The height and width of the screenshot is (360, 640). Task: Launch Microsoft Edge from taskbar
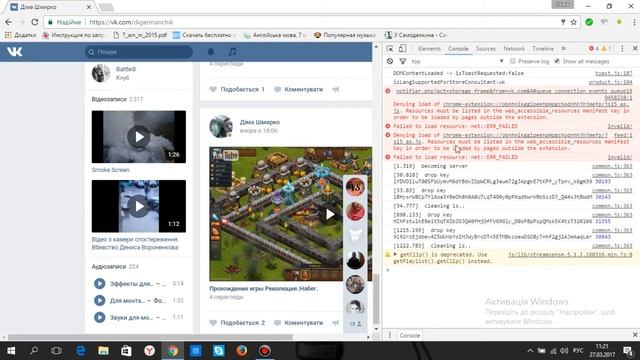click(x=81, y=351)
